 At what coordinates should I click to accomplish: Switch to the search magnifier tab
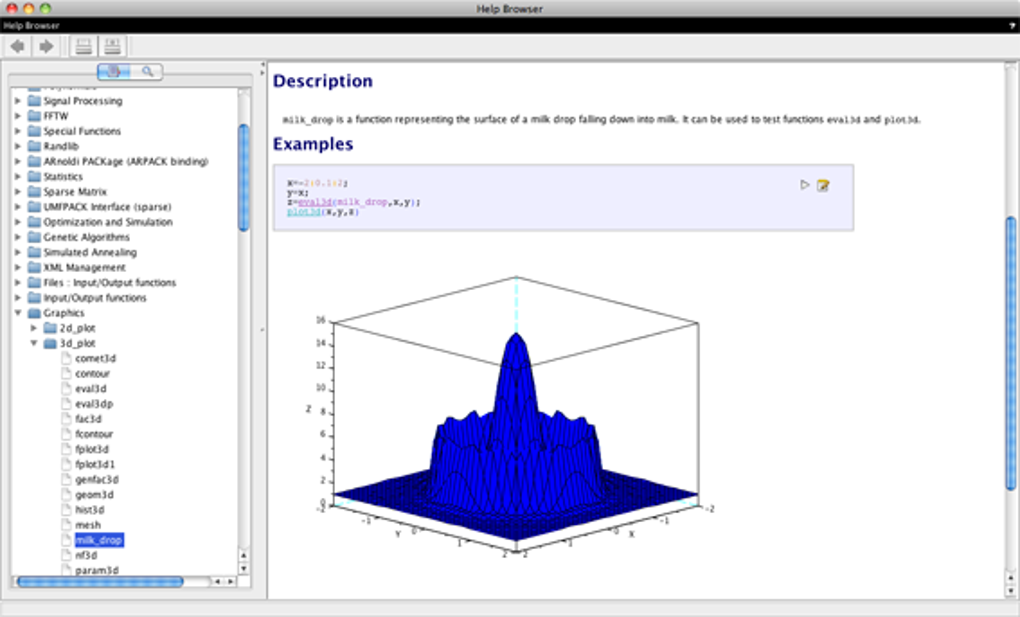(148, 72)
